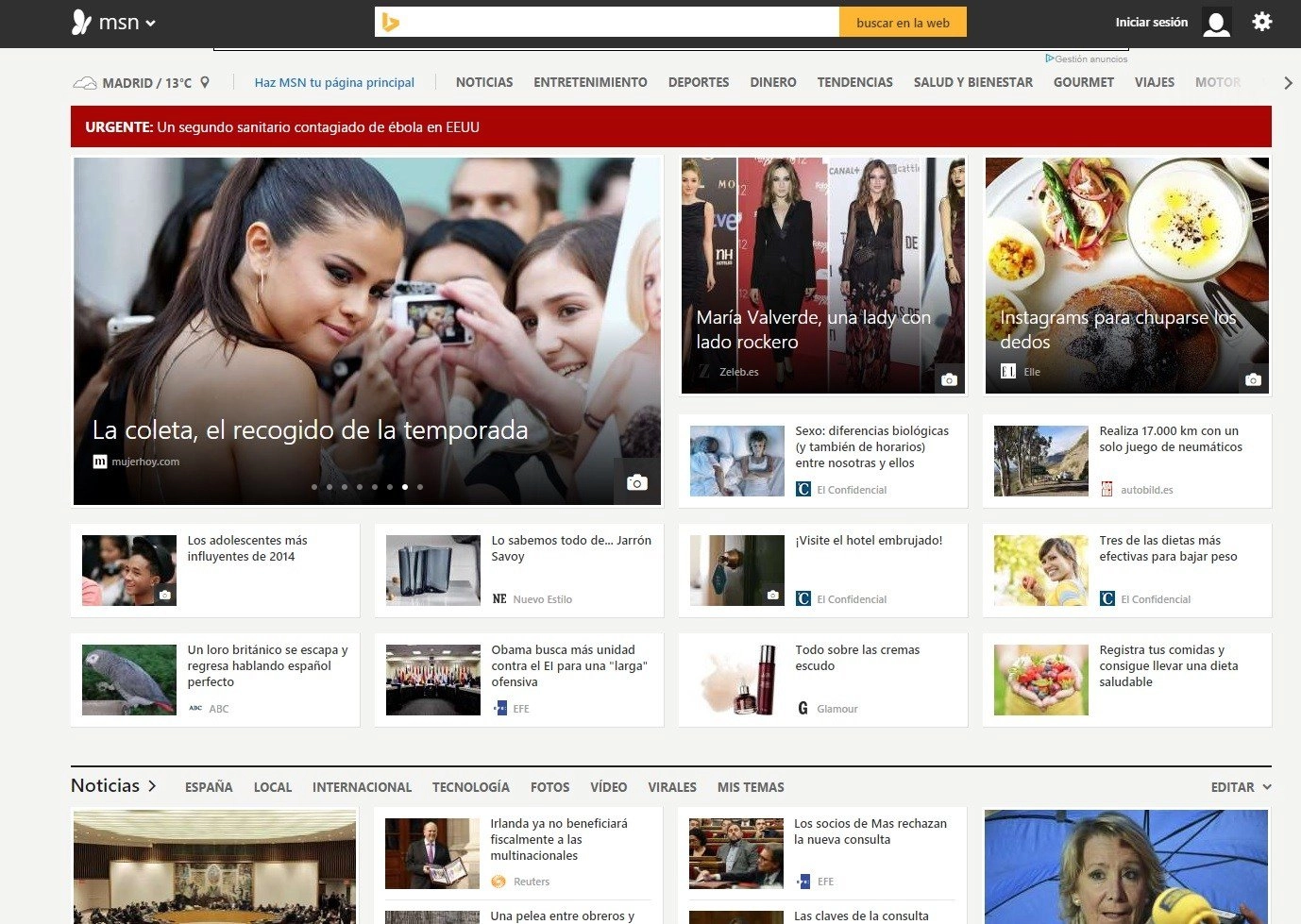Click the EFE icon under Obama article
1301x924 pixels.
[x=499, y=708]
